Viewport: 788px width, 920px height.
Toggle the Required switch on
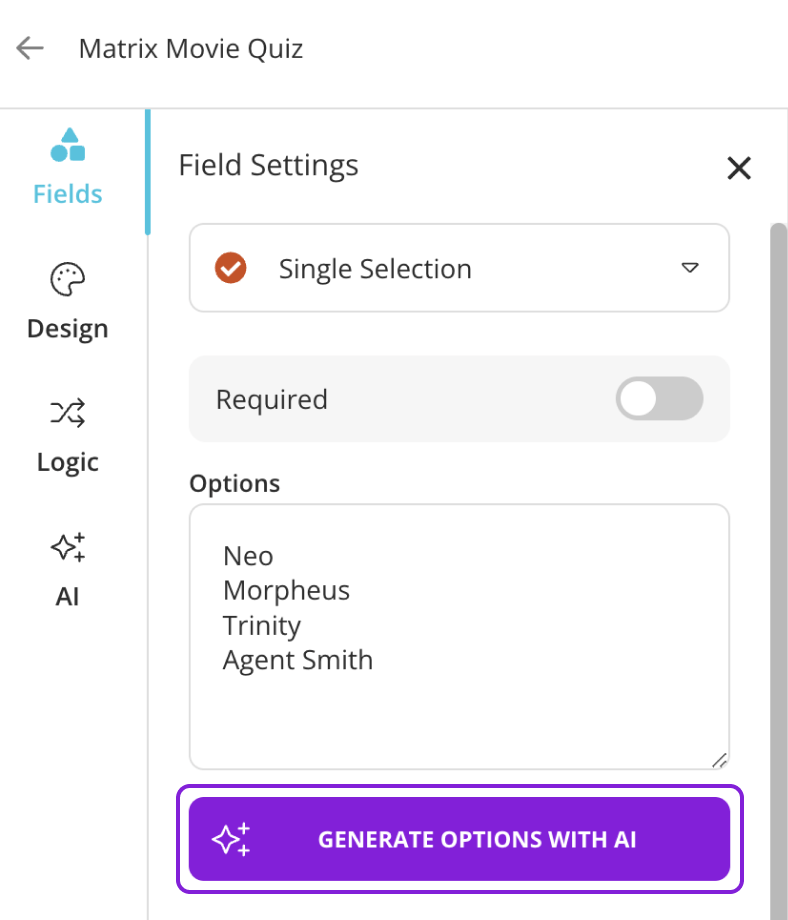pos(659,399)
